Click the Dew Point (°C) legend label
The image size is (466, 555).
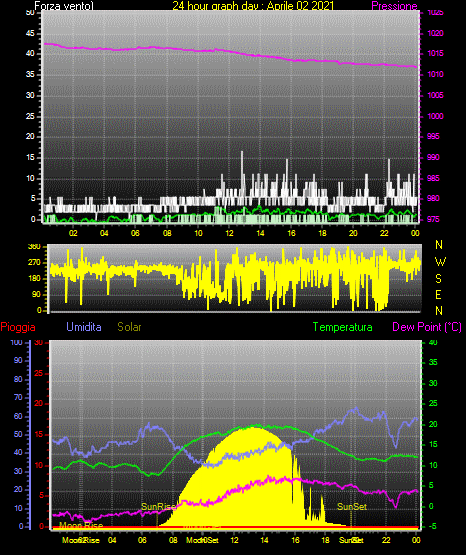pos(427,327)
